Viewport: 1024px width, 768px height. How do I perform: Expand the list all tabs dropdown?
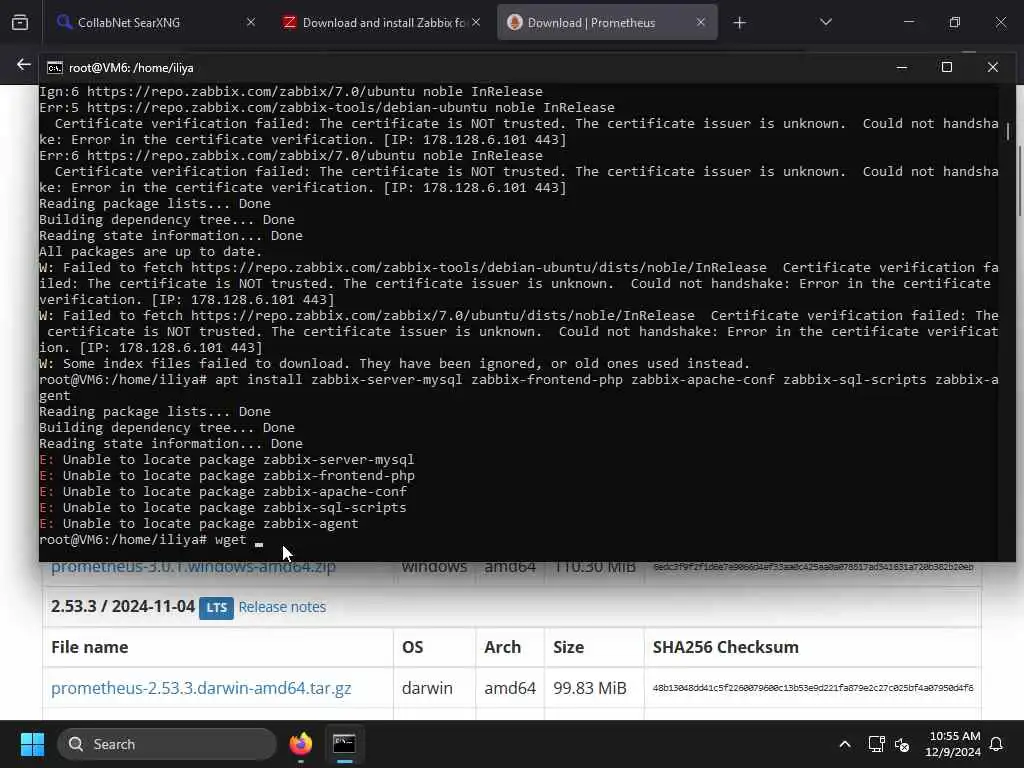(825, 23)
